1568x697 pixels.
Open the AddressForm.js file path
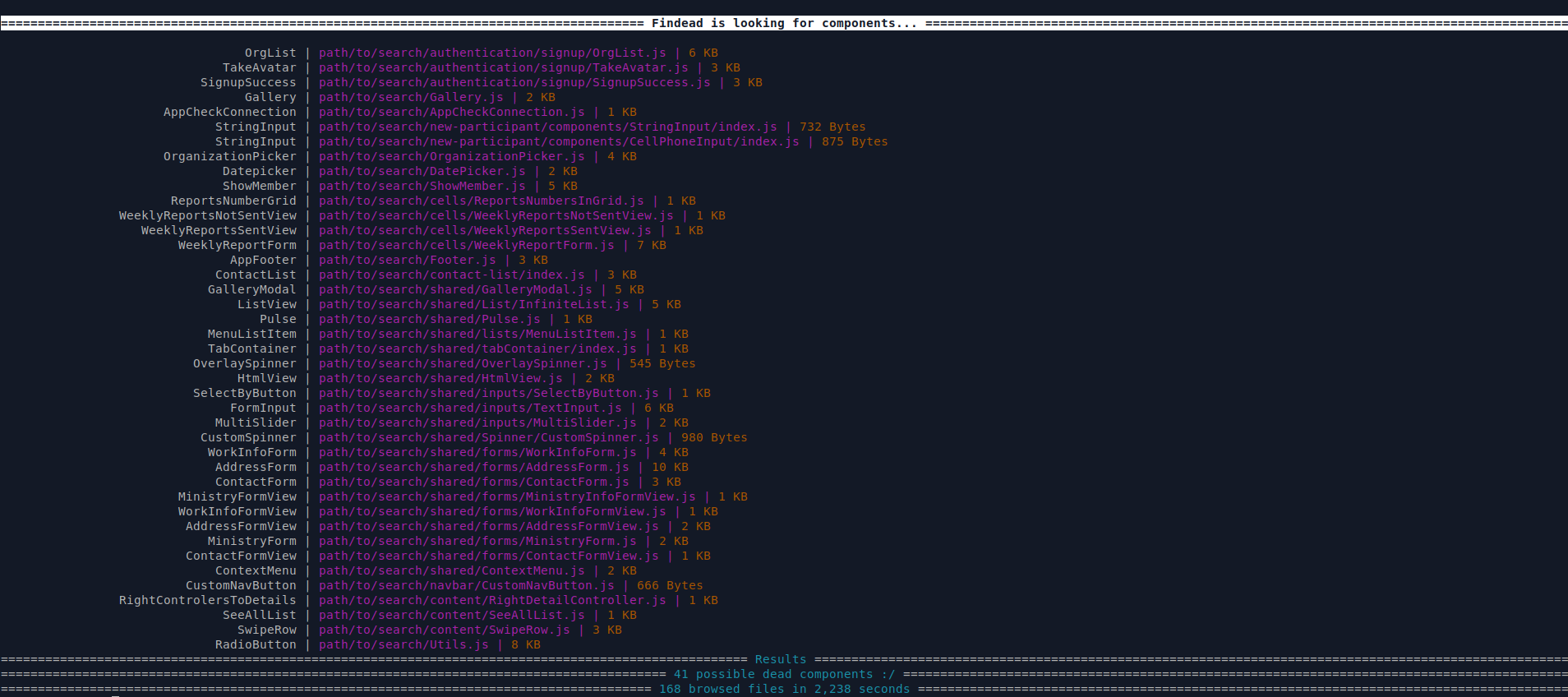[x=473, y=467]
